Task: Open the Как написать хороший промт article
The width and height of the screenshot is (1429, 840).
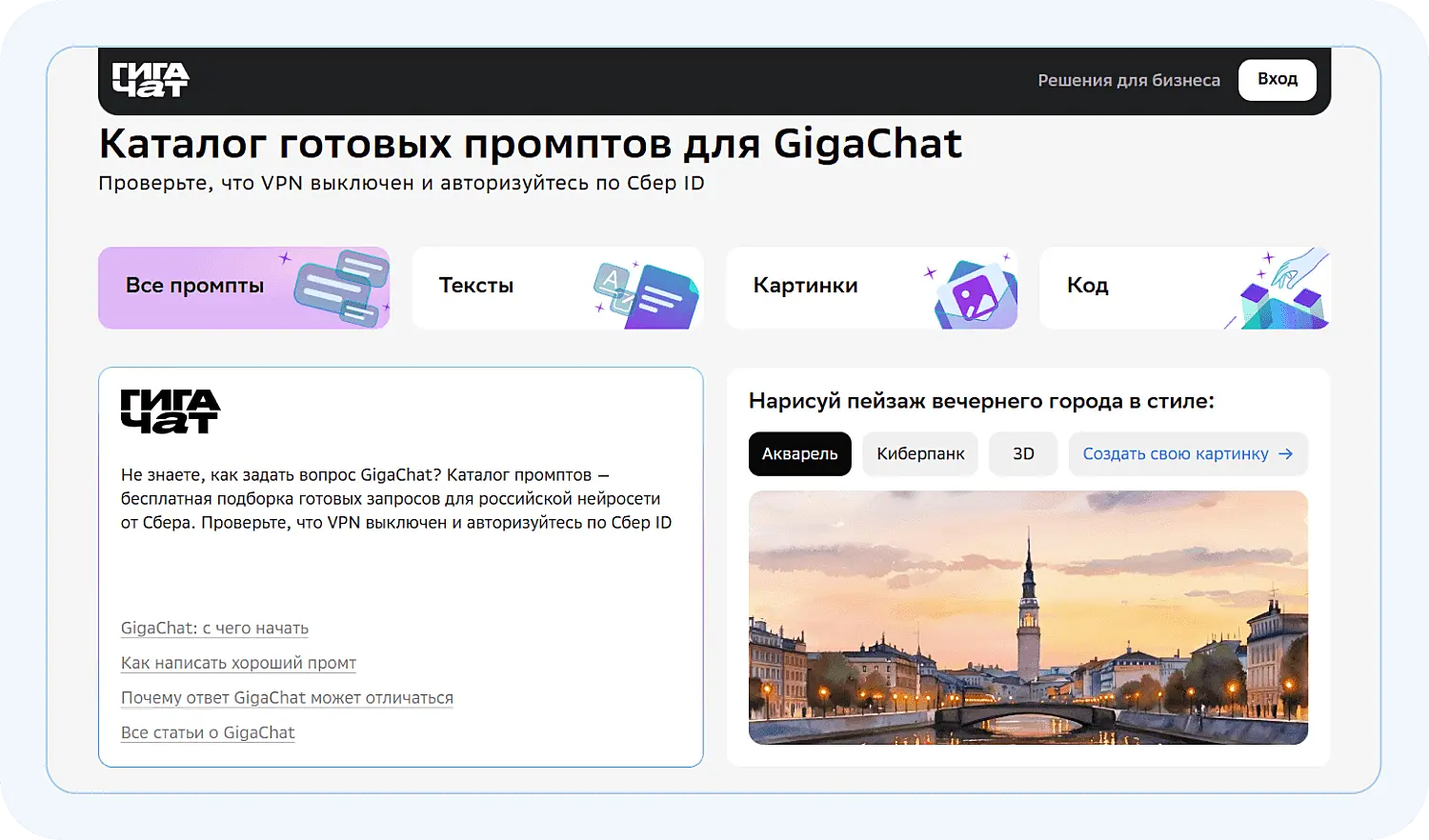Action: coord(238,663)
